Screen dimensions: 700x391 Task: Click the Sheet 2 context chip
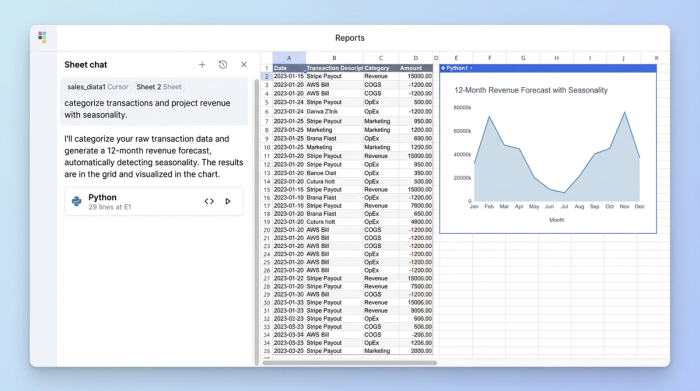(159, 87)
